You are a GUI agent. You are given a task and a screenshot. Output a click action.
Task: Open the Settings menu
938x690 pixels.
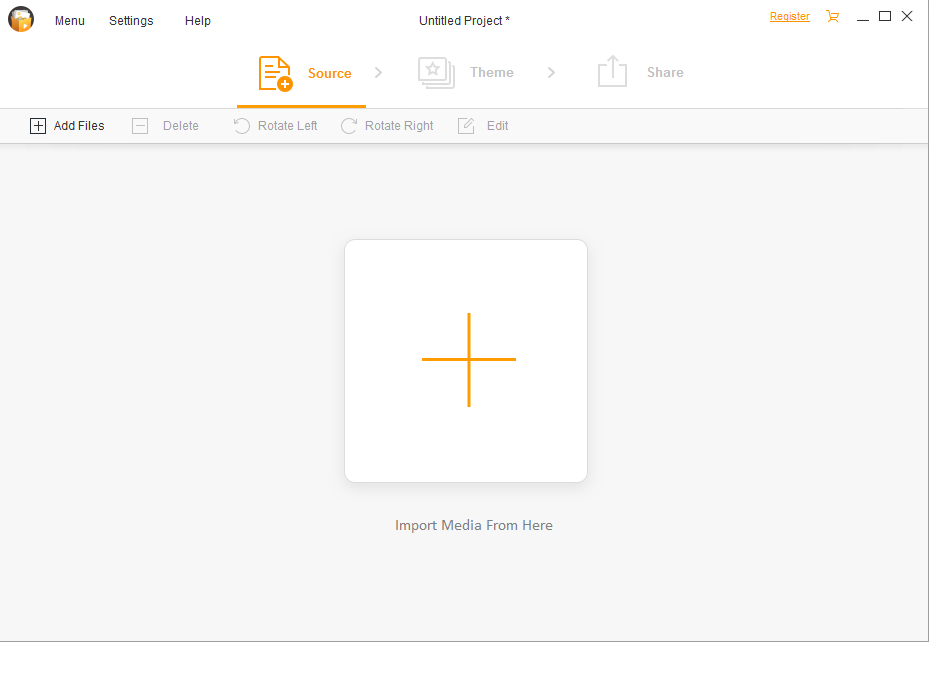(131, 20)
